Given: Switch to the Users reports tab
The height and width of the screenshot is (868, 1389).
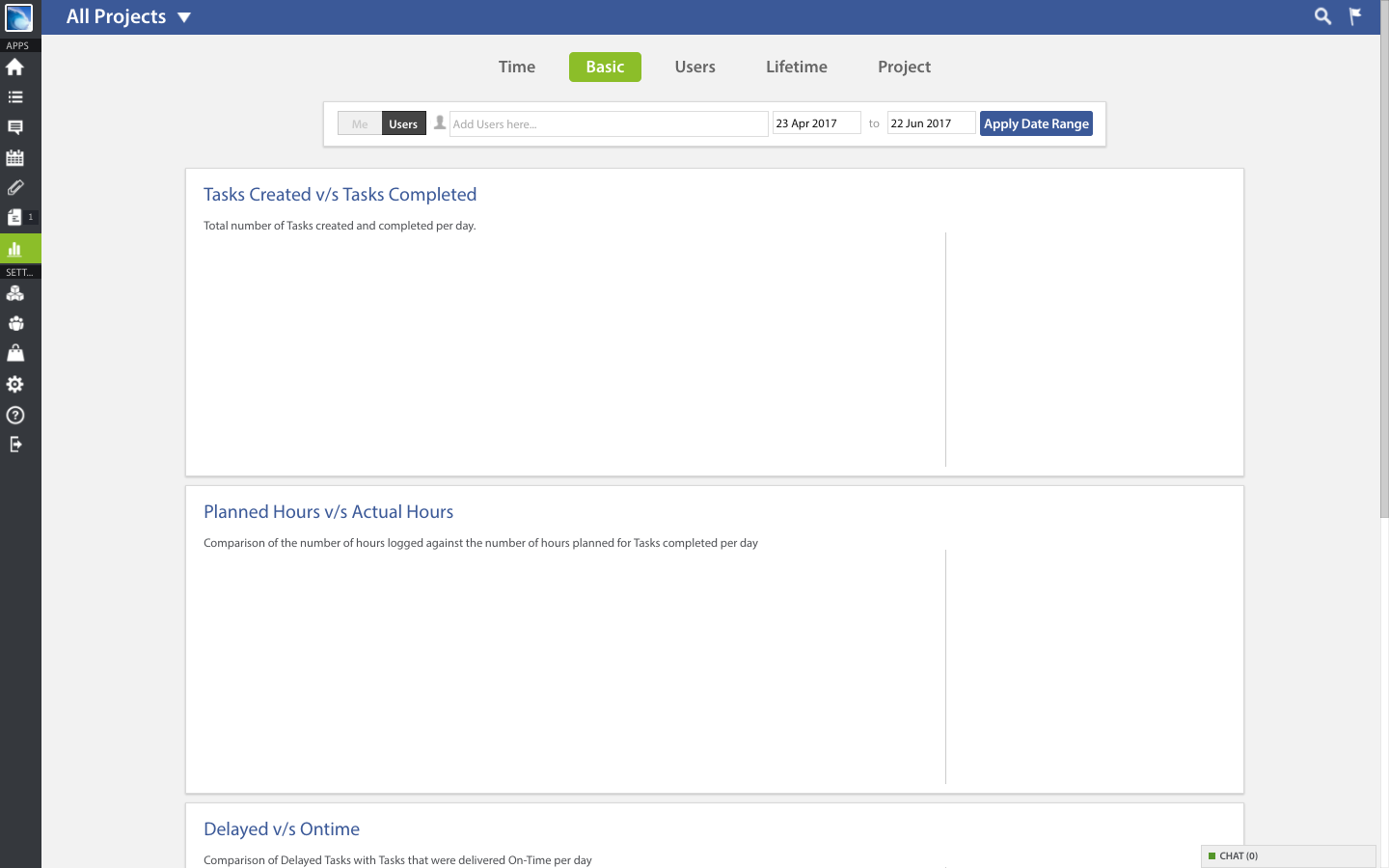Looking at the screenshot, I should (694, 67).
